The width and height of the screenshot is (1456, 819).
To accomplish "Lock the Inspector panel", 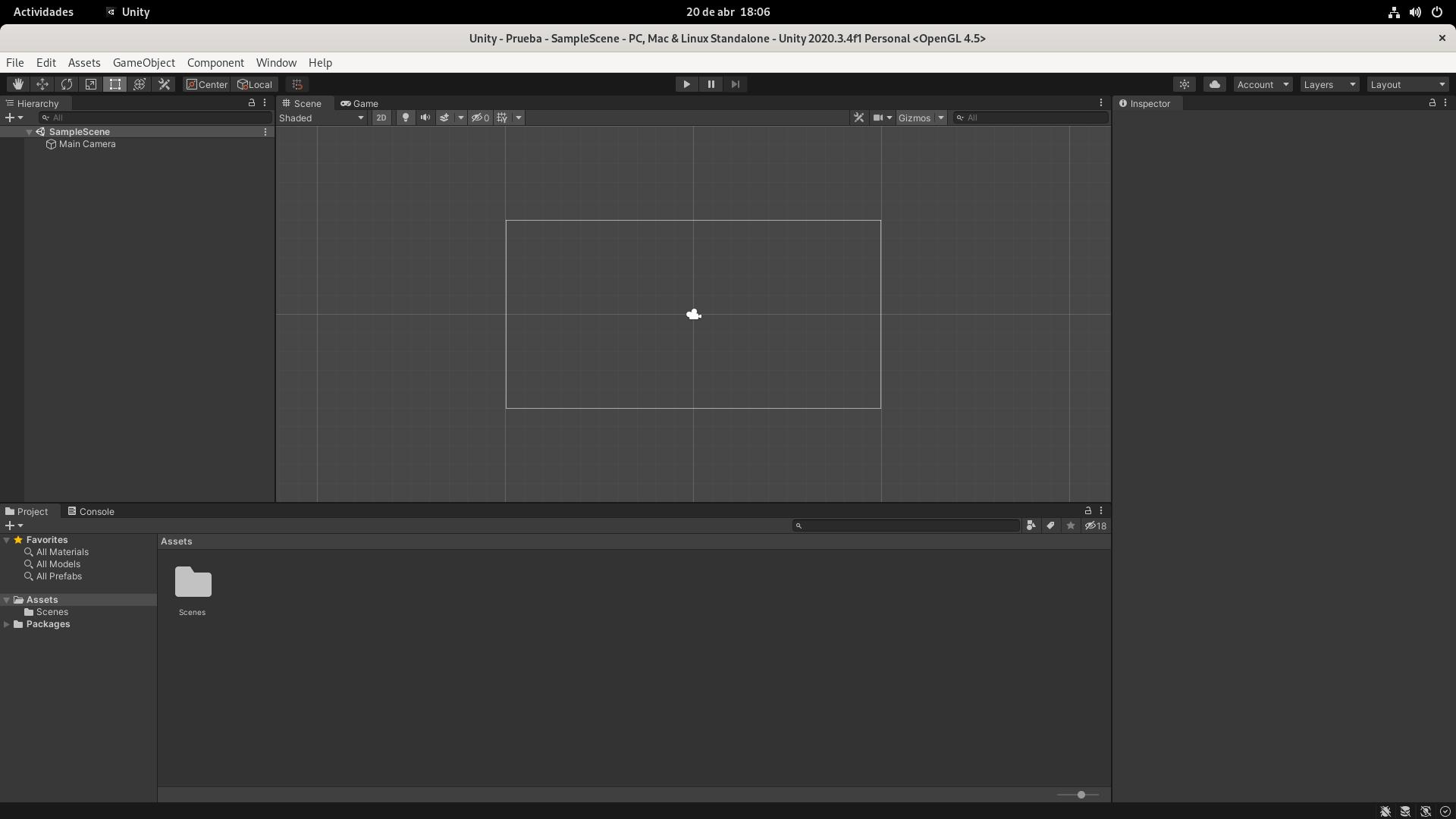I will point(1432,102).
